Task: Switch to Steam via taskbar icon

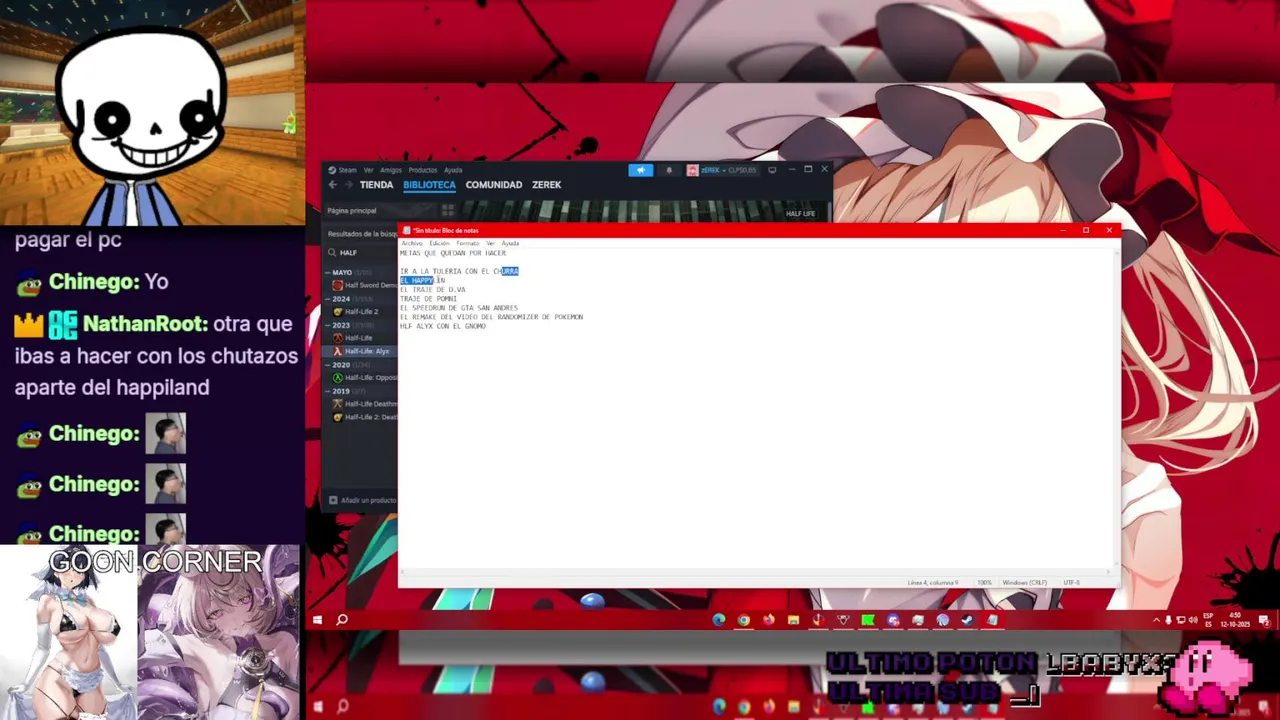Action: tap(967, 620)
